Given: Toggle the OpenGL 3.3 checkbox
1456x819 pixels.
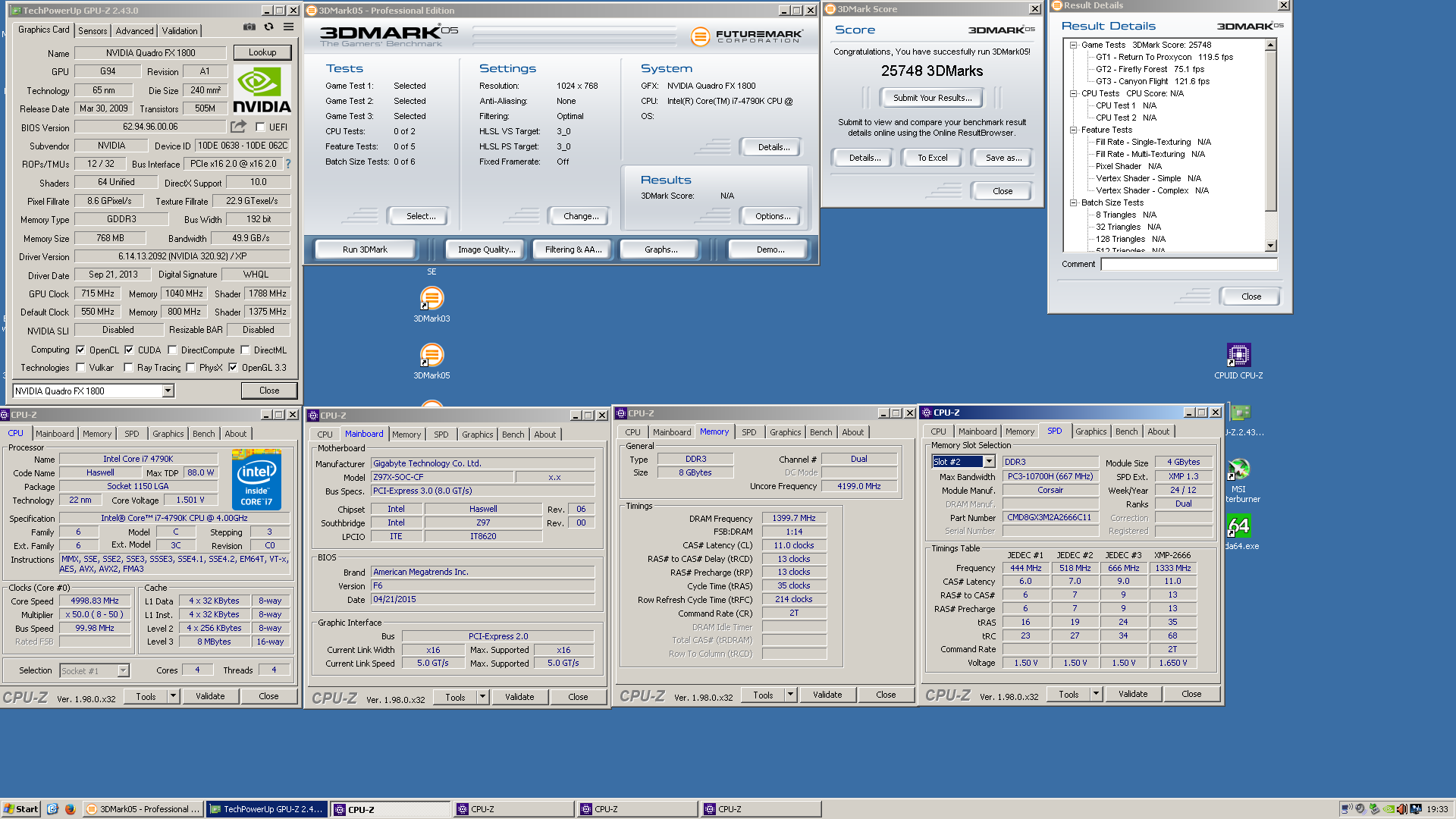Looking at the screenshot, I should coord(233,368).
